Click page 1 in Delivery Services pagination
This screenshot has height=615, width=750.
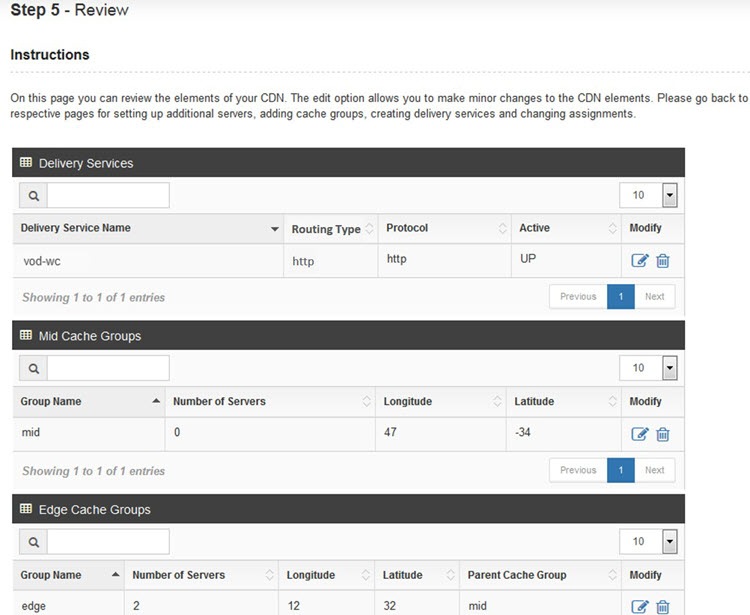pyautogui.click(x=621, y=297)
